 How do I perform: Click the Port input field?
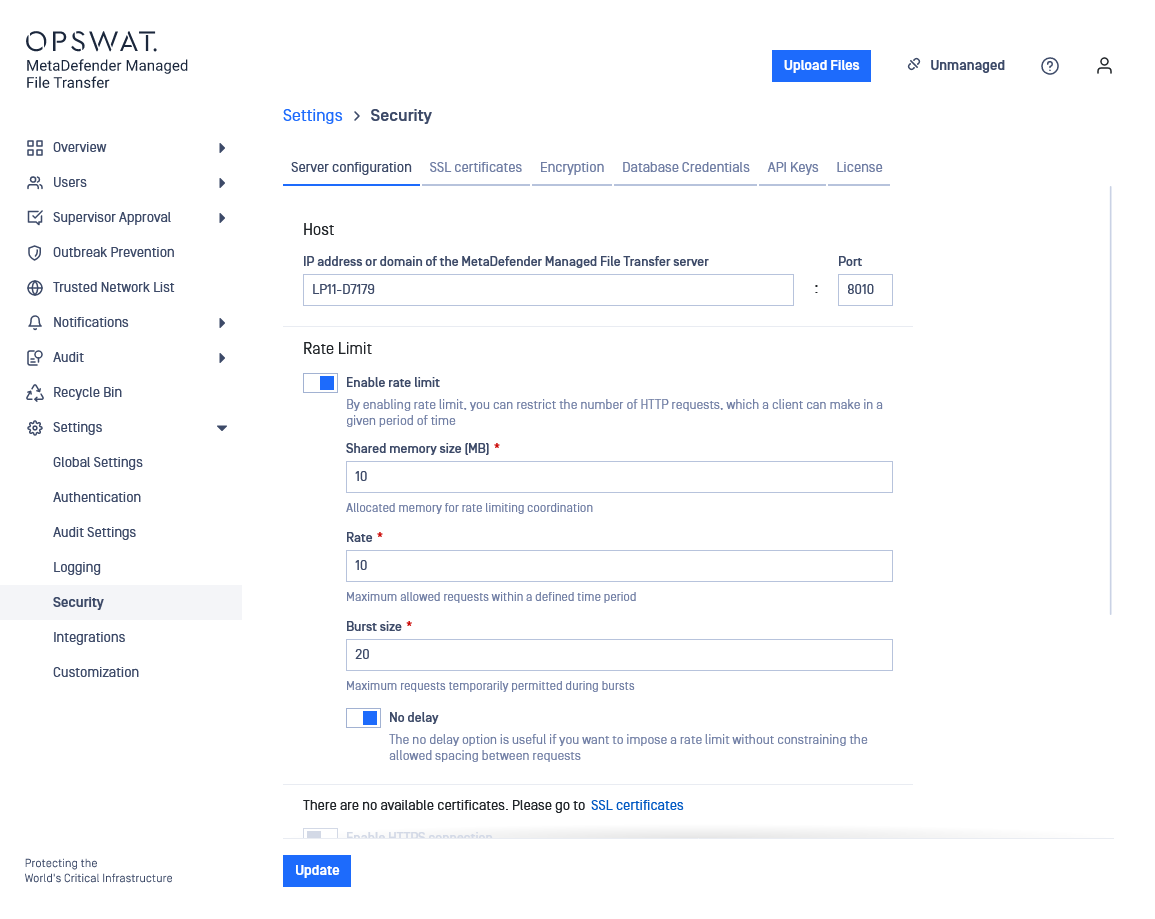tap(865, 290)
